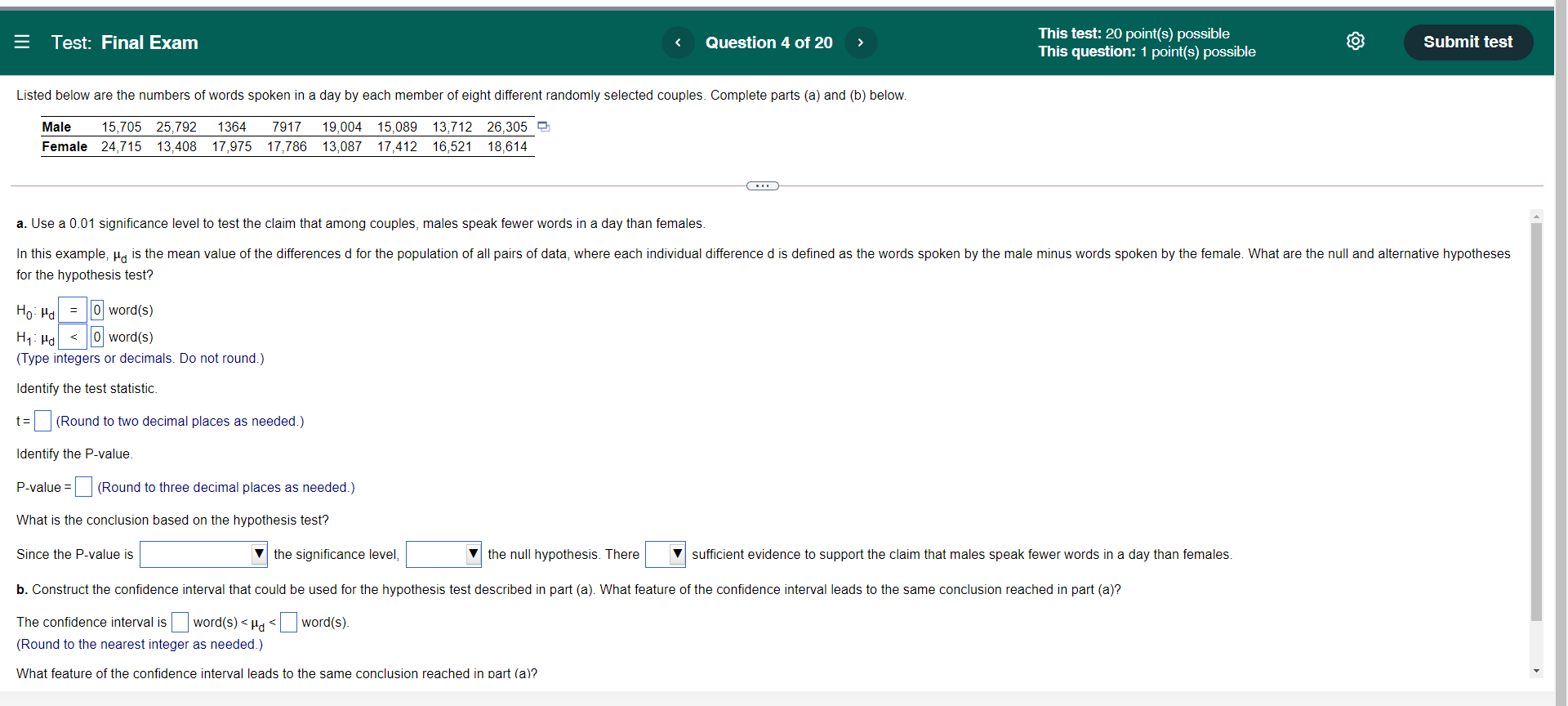
Task: Select the H1 value input box
Action: tap(97, 337)
